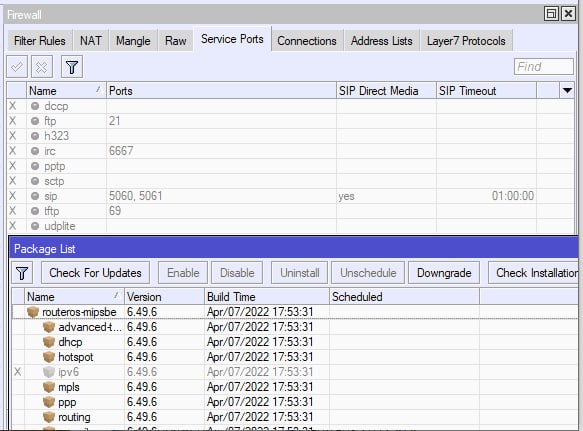Image resolution: width=583 pixels, height=431 pixels.
Task: Click the routeros-mipsbe package box icon
Action: click(x=33, y=312)
